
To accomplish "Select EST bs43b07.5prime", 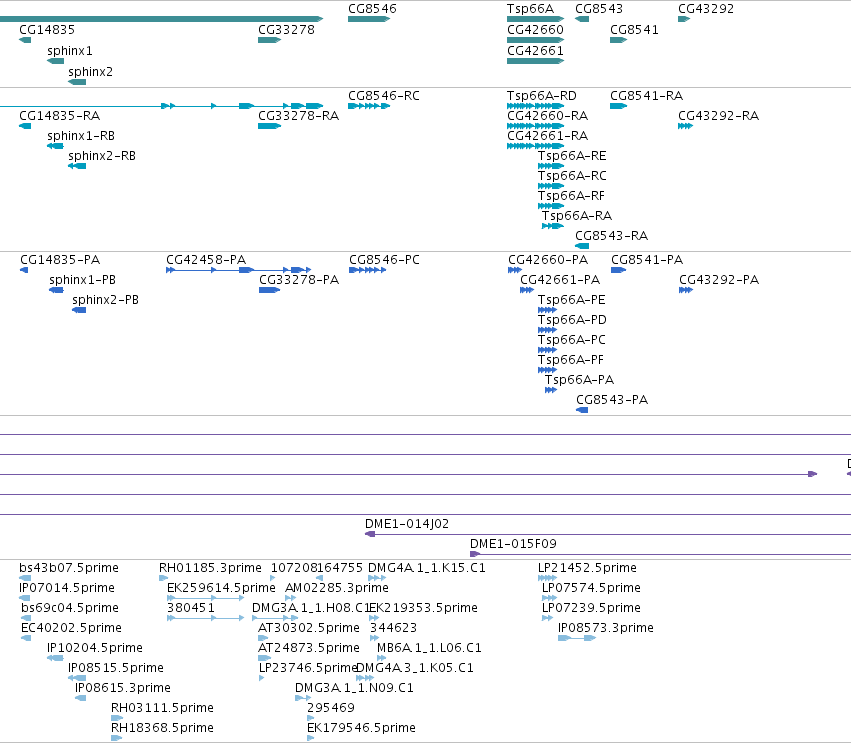I will point(25,578).
